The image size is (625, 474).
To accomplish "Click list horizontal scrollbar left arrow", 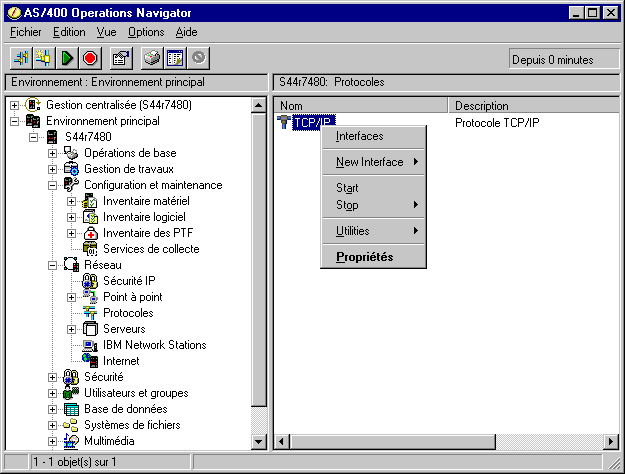I will click(282, 441).
